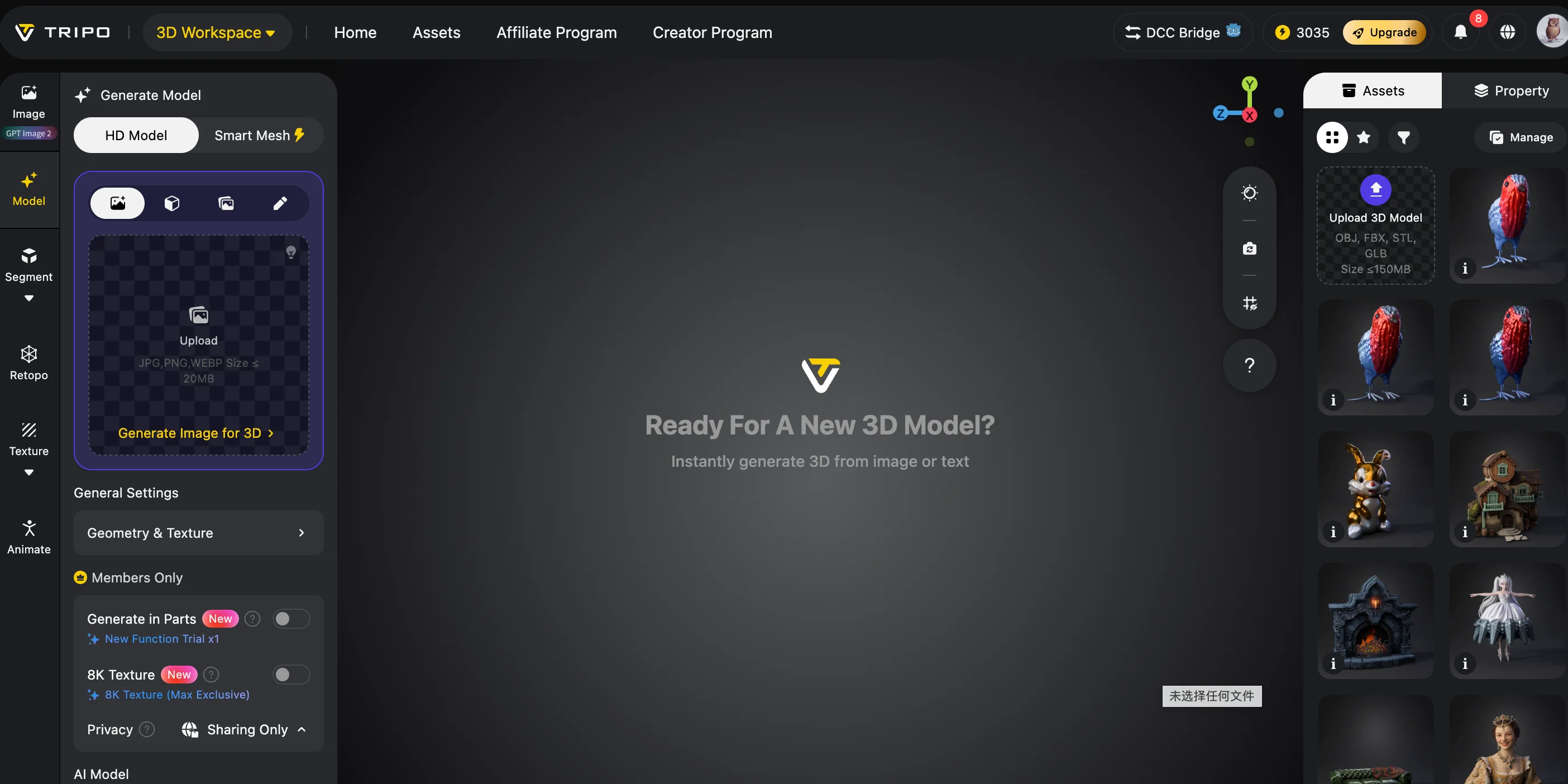Click the Tripo logo
1568x784 pixels.
pyautogui.click(x=62, y=32)
